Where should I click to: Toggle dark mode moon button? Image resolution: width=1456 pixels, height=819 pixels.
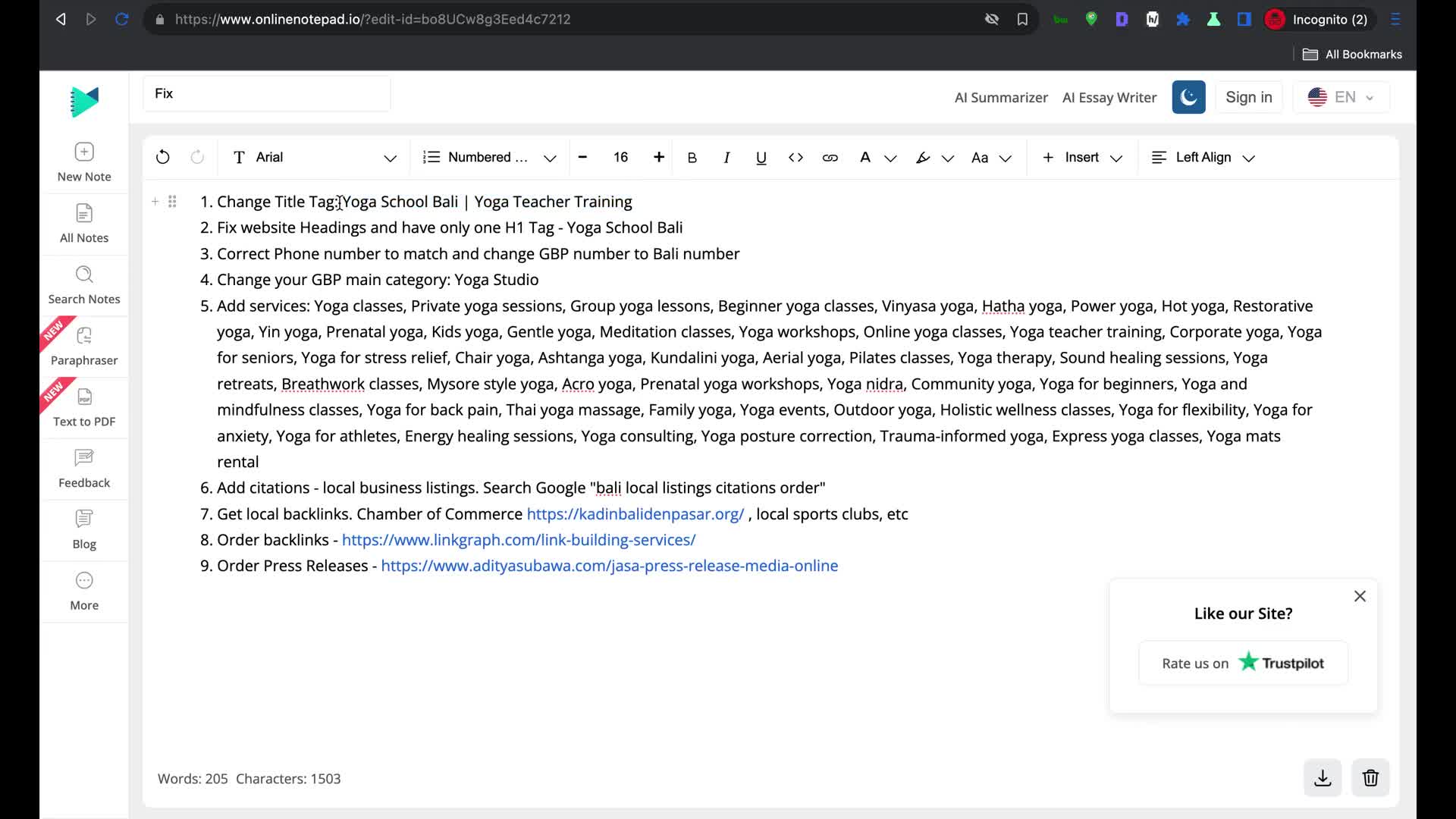coord(1188,97)
